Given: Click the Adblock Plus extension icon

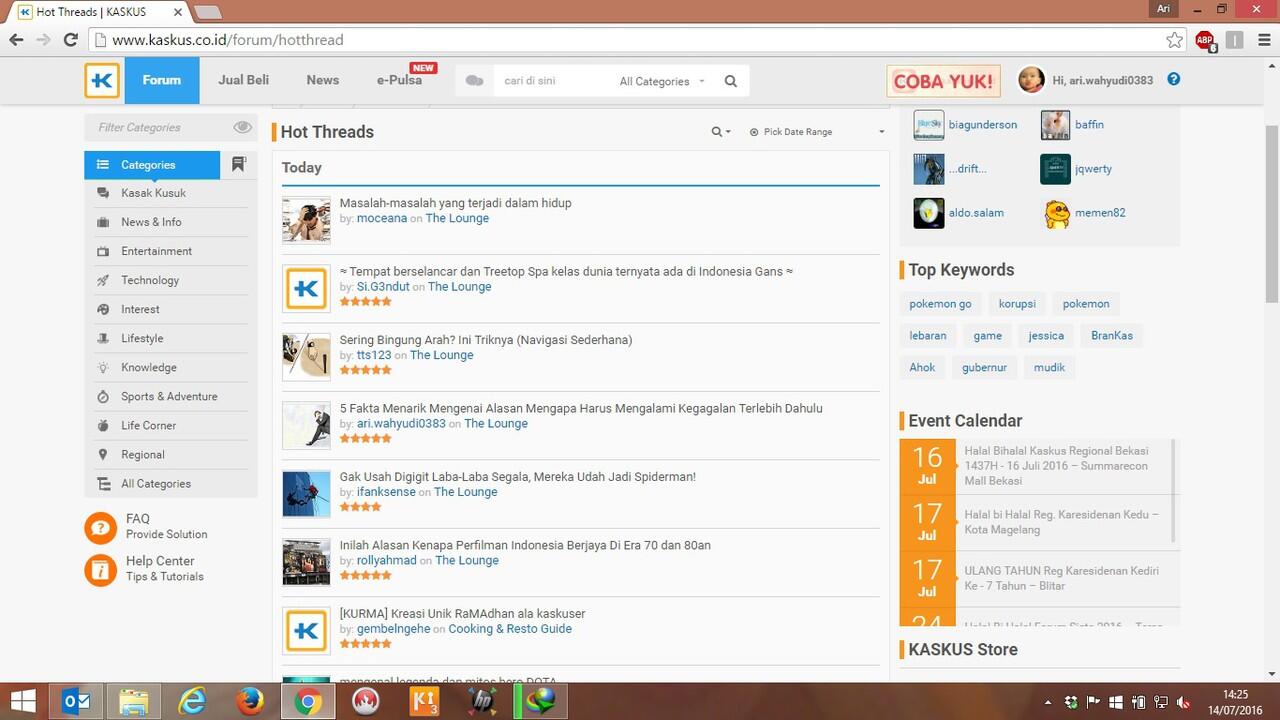Looking at the screenshot, I should [1205, 40].
